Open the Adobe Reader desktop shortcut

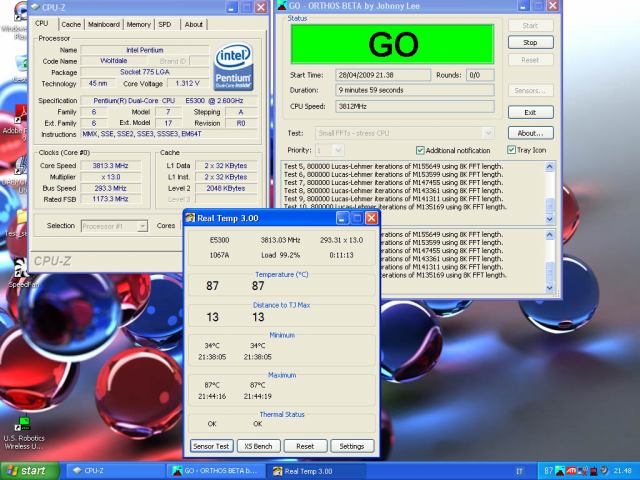coord(20,120)
